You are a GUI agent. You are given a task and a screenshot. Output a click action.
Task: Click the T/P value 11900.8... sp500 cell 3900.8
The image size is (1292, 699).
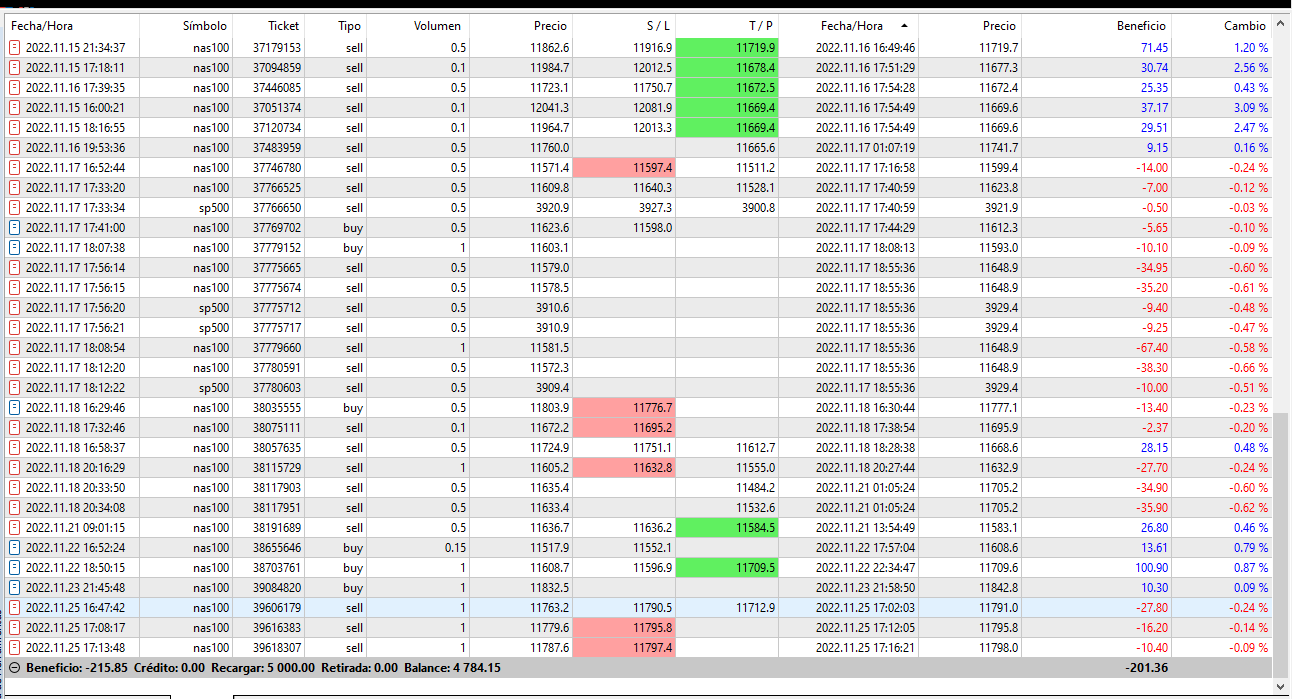758,207
